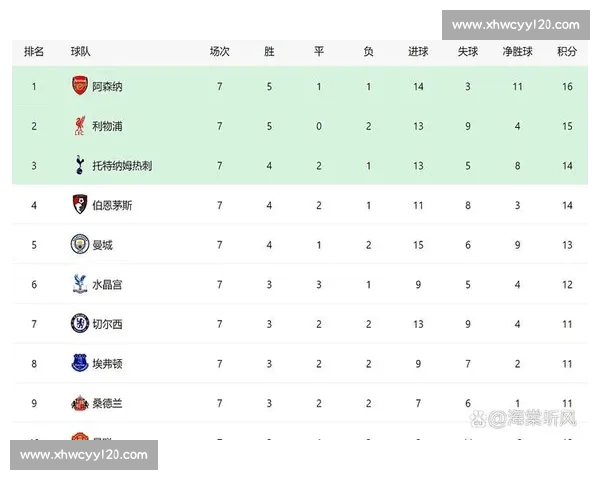Open the 利物浦 team link
Image resolution: width=600 pixels, height=480 pixels.
click(x=107, y=126)
